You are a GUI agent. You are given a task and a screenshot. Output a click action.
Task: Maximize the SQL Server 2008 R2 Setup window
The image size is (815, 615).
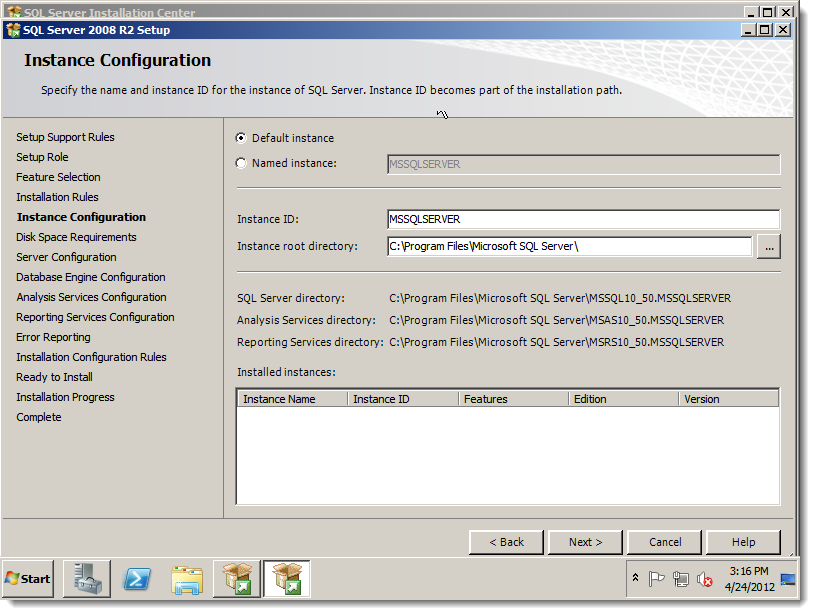click(x=765, y=30)
